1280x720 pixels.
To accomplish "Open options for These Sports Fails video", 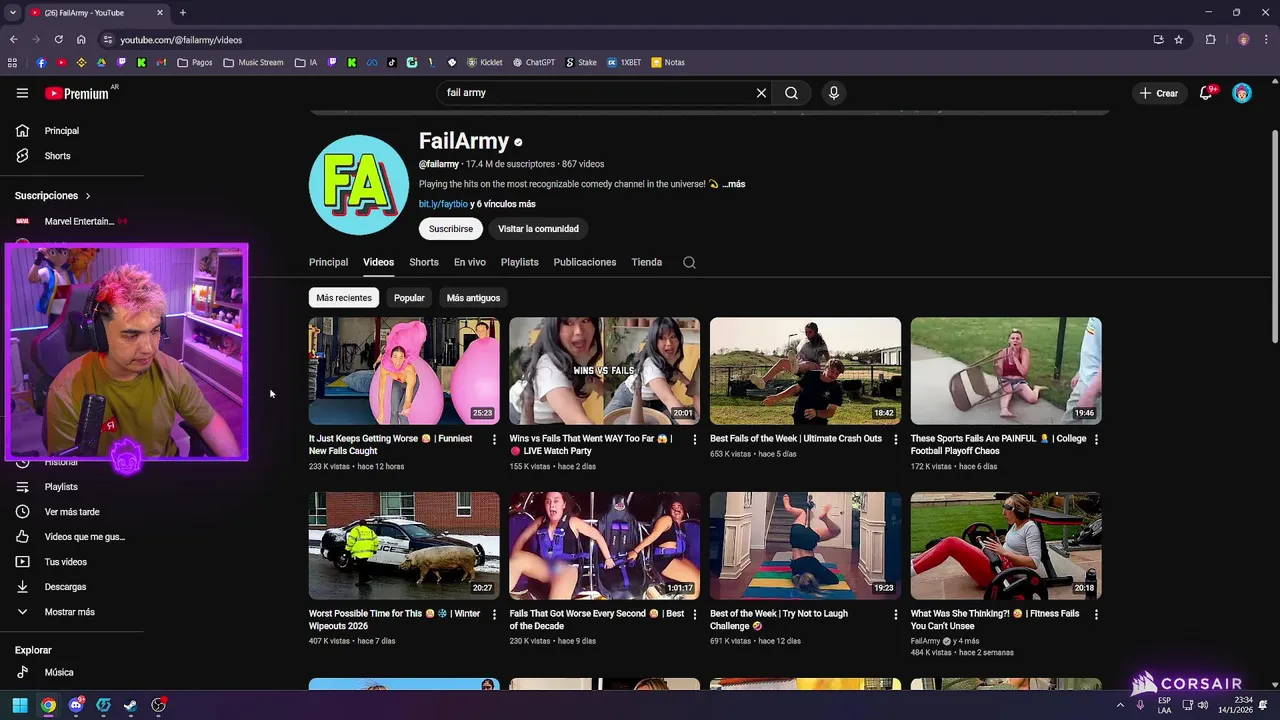I will [1096, 439].
